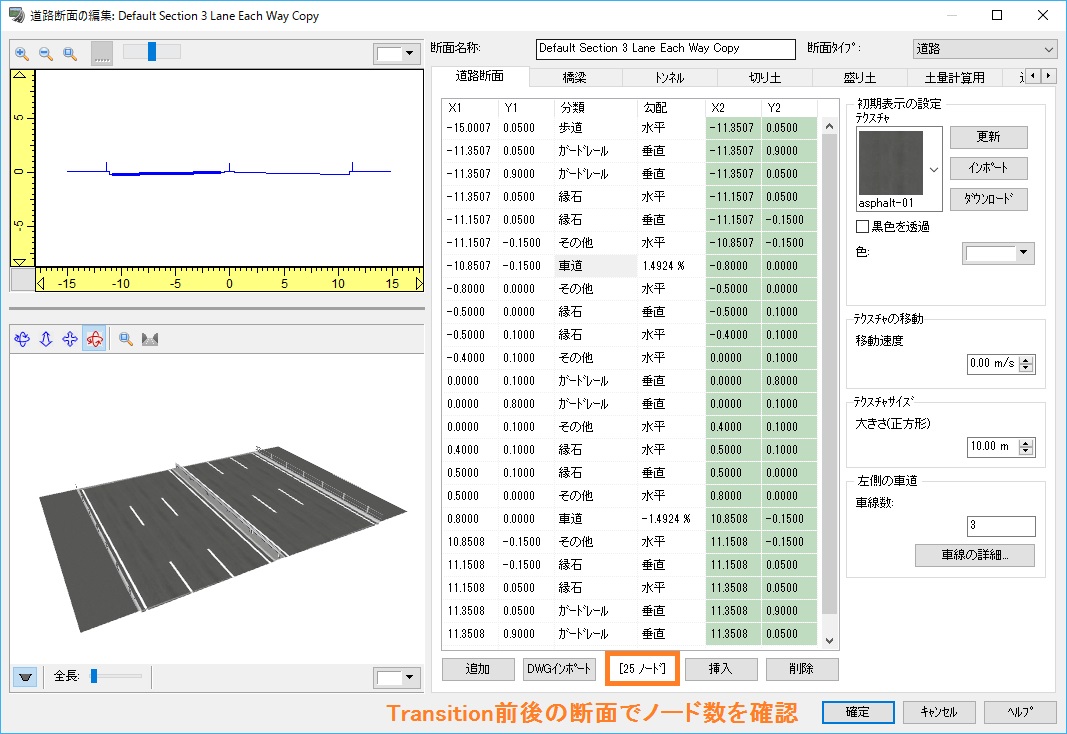Enable the 黒色を透過 checkbox

pos(863,227)
